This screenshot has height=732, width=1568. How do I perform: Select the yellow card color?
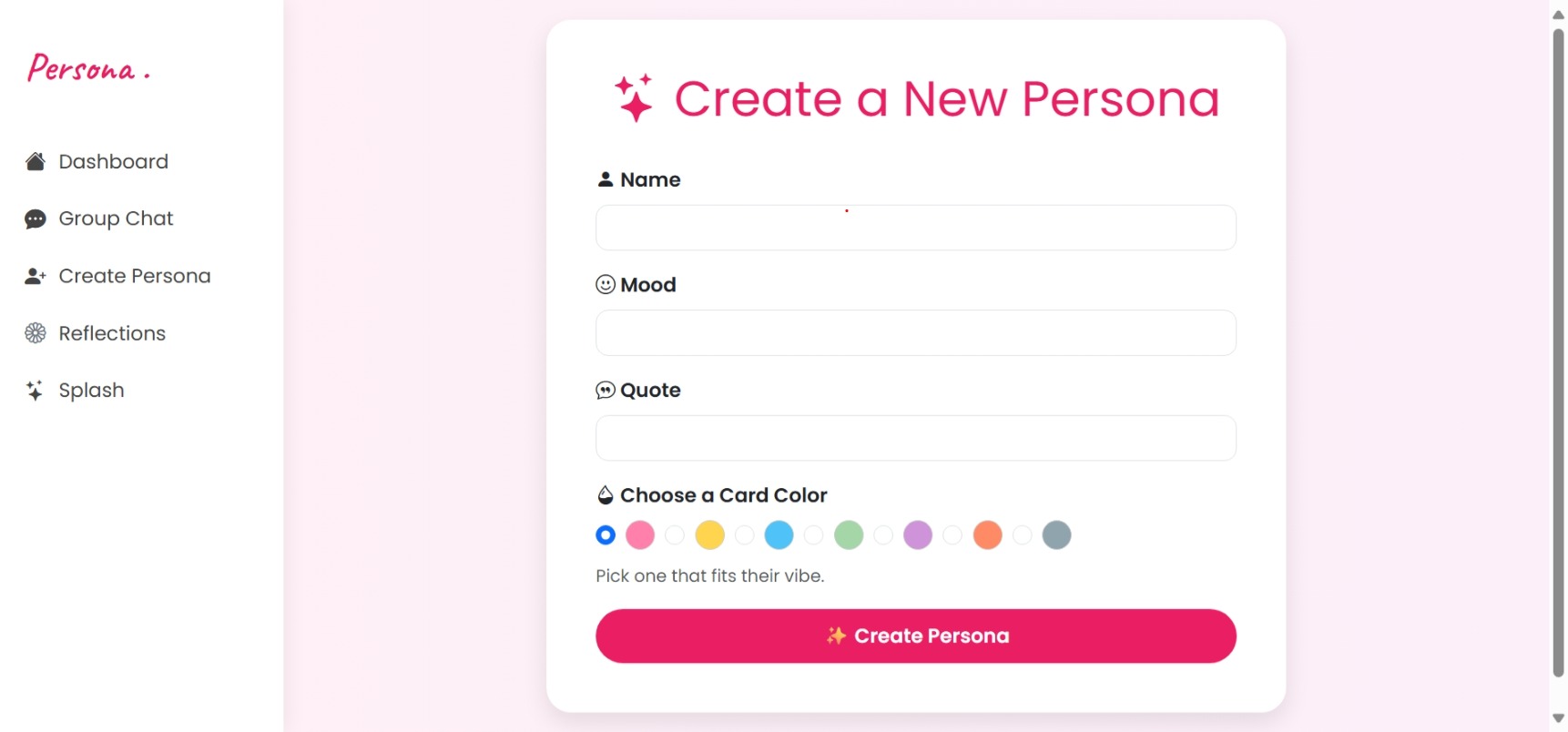[709, 535]
